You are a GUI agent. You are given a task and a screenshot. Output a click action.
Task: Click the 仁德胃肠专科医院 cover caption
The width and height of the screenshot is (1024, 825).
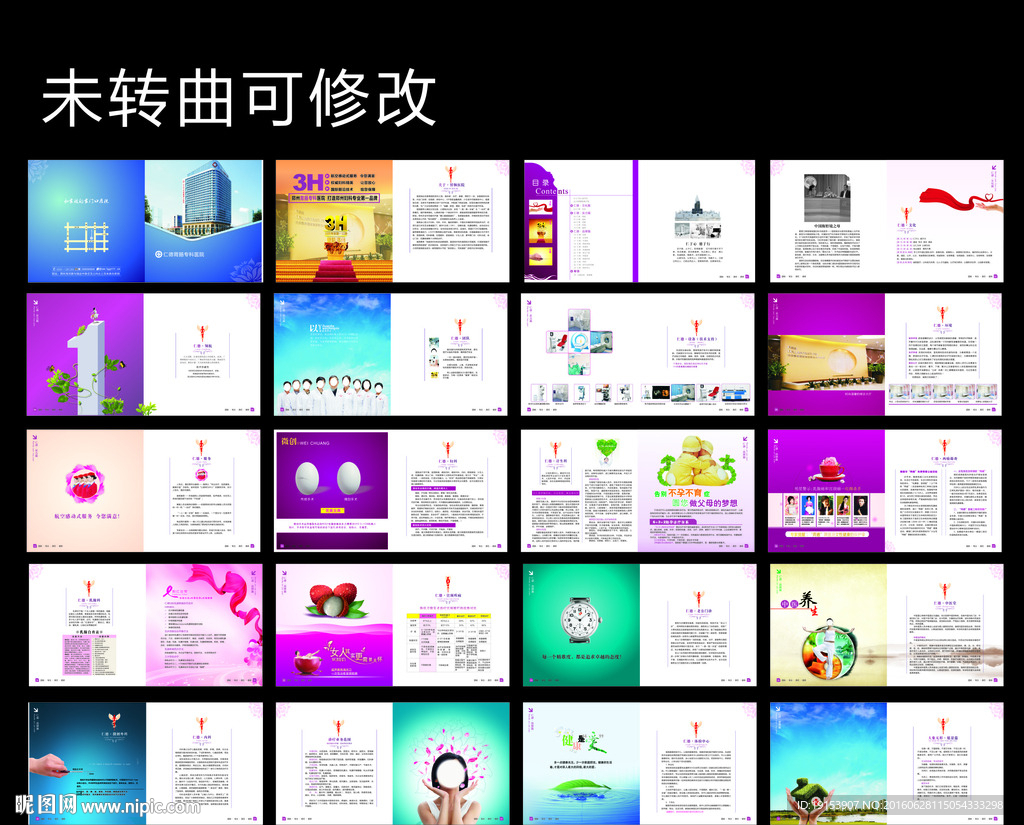180,254
